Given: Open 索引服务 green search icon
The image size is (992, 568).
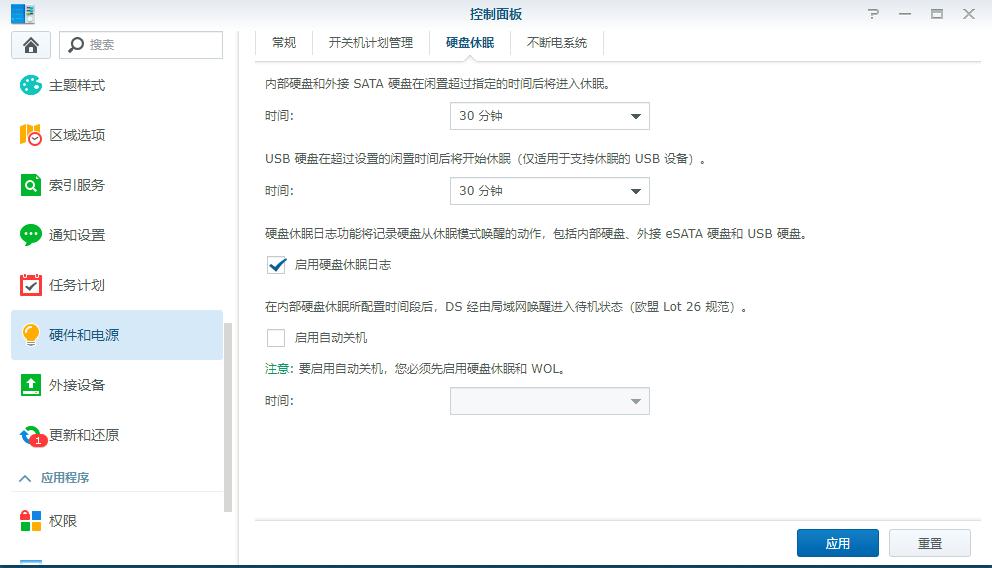Looking at the screenshot, I should point(30,185).
